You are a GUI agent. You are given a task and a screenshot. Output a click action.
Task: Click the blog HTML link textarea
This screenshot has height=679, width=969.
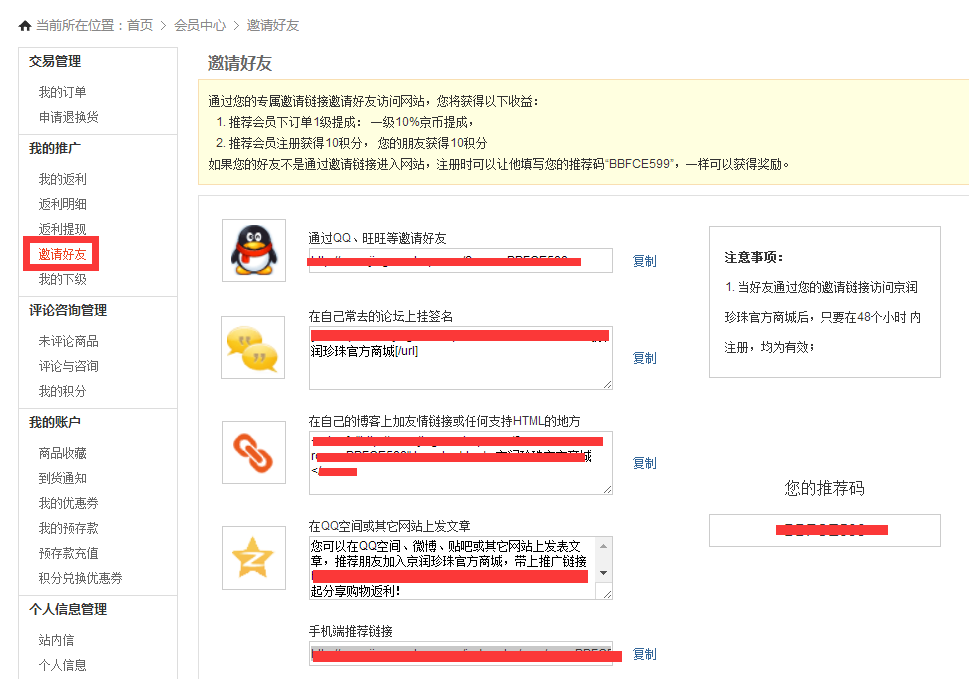[460, 463]
